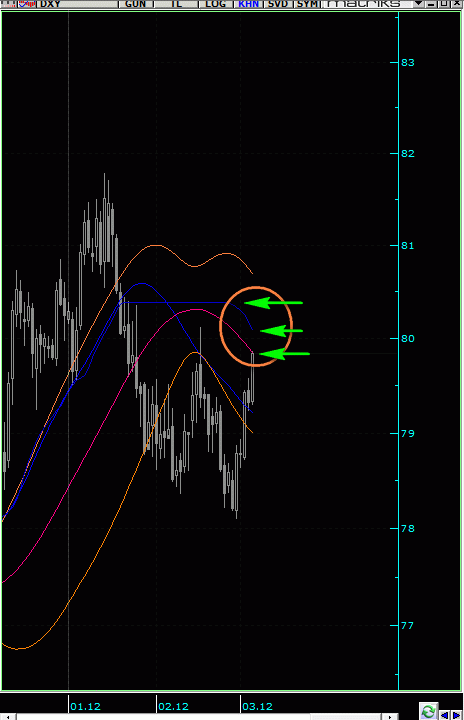
Task: Click the KHN toolbar button
Action: pos(249,4)
